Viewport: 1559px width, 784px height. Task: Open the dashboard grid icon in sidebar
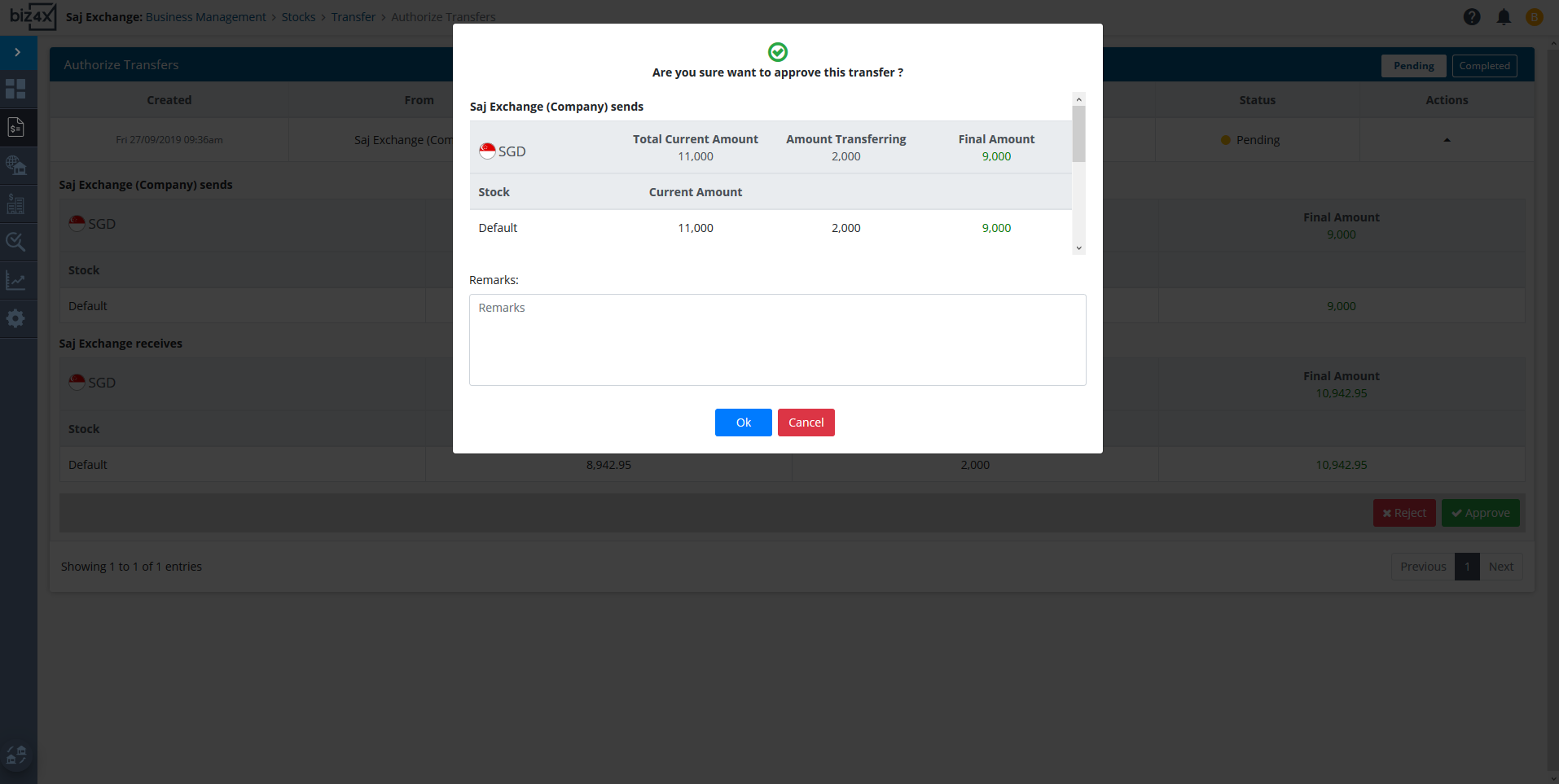15,89
